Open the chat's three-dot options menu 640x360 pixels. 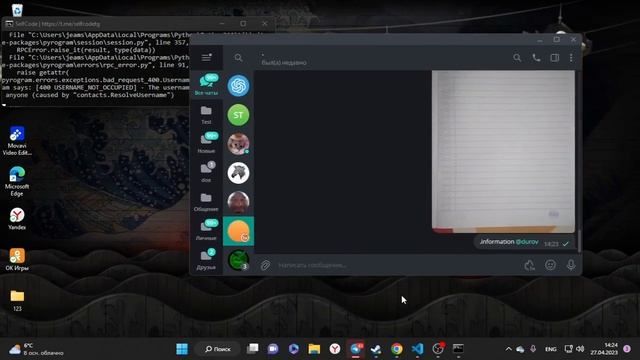571,58
